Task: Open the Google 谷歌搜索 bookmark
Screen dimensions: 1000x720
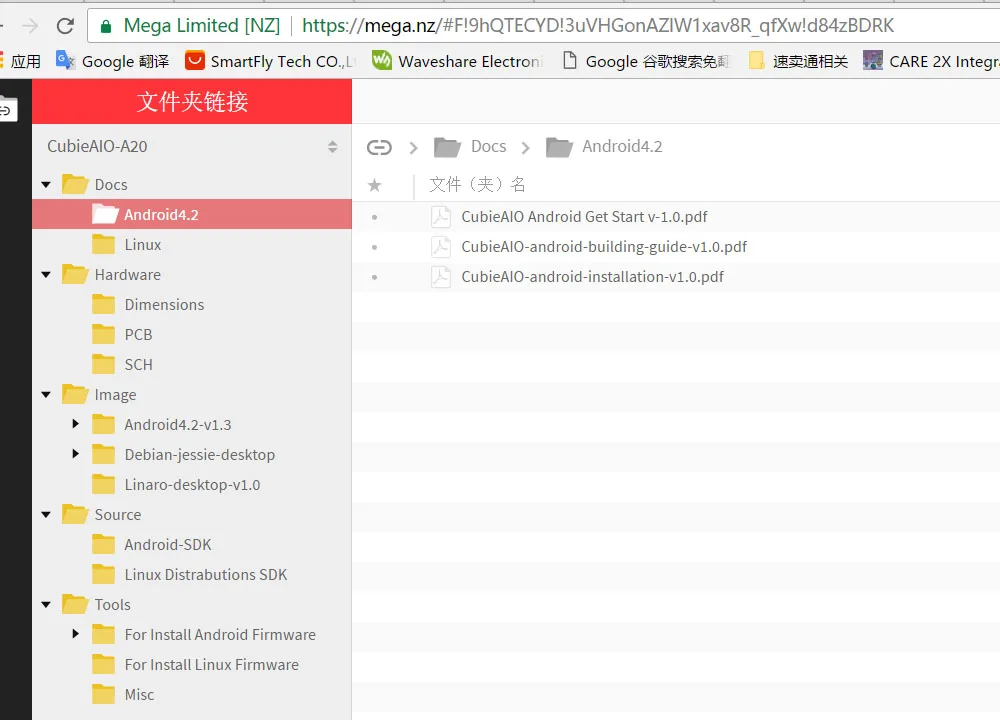Action: pyautogui.click(x=645, y=61)
